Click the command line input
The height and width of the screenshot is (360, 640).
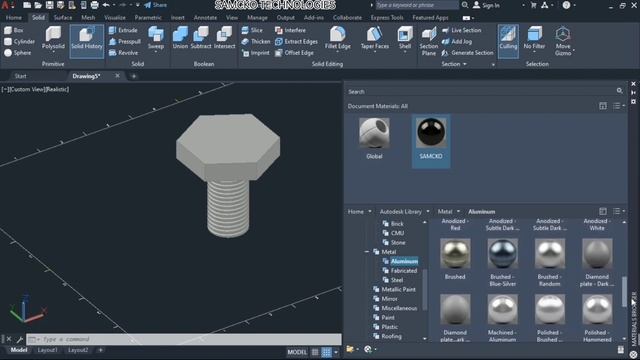184,339
